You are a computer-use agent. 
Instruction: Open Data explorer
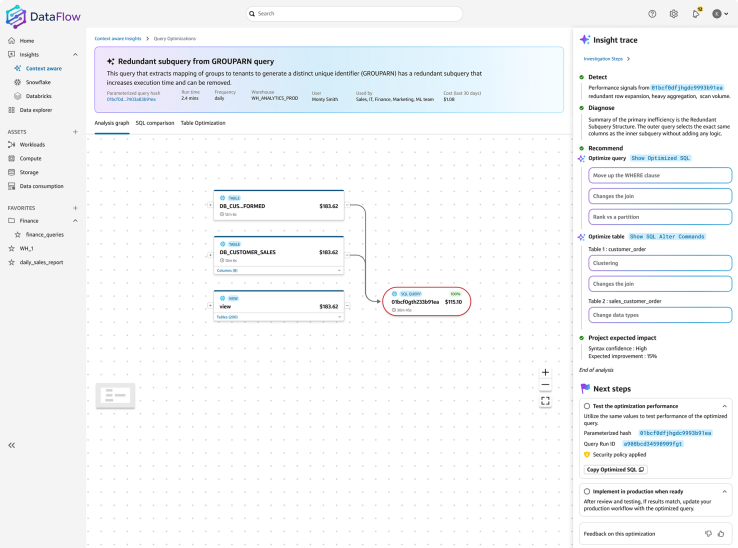click(35, 110)
